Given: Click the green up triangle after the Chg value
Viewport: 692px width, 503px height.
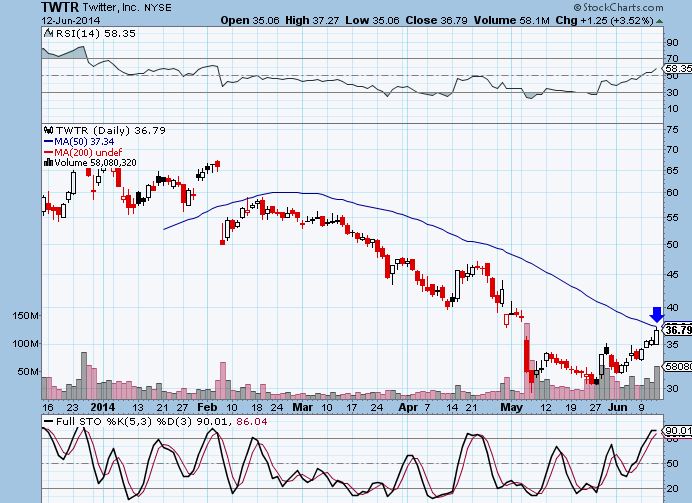Looking at the screenshot, I should pyautogui.click(x=659, y=21).
